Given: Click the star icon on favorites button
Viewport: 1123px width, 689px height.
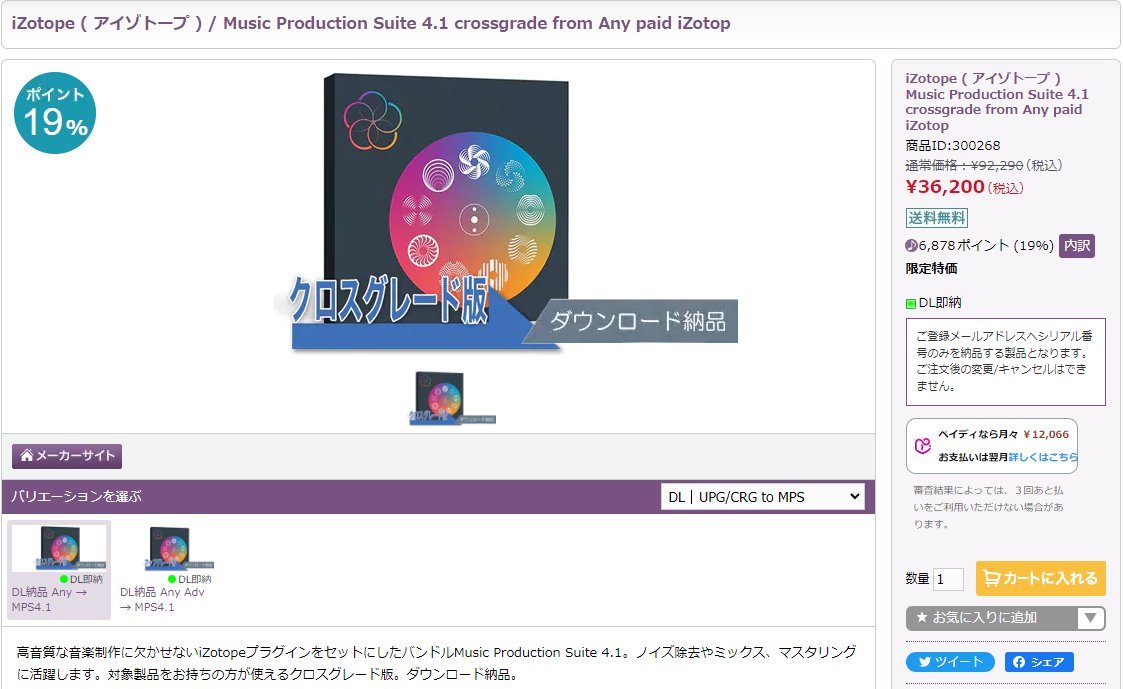Looking at the screenshot, I should tap(922, 617).
